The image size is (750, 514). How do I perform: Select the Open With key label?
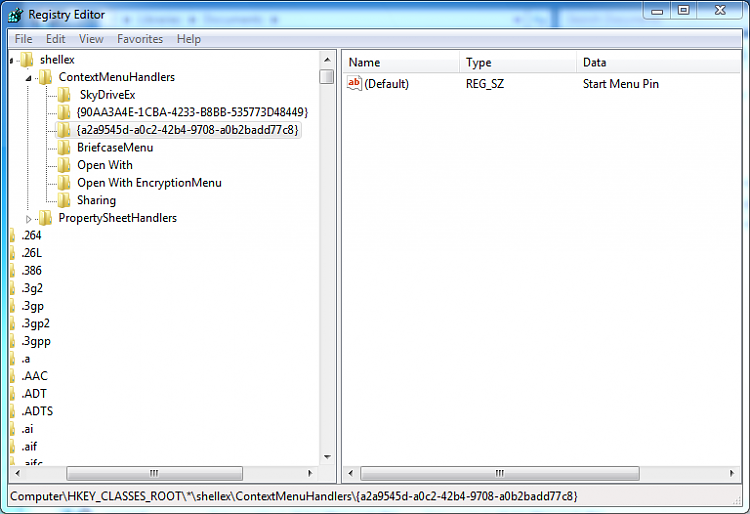105,165
